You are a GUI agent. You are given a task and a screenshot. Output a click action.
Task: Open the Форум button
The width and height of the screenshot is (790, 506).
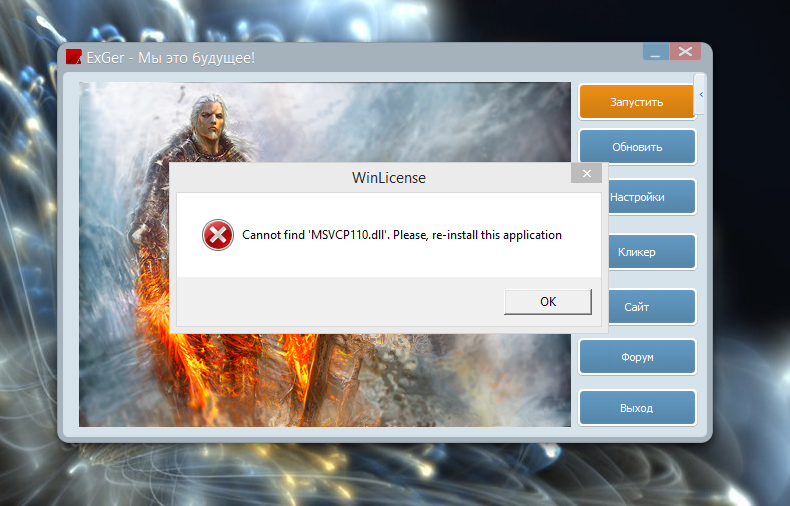[637, 357]
